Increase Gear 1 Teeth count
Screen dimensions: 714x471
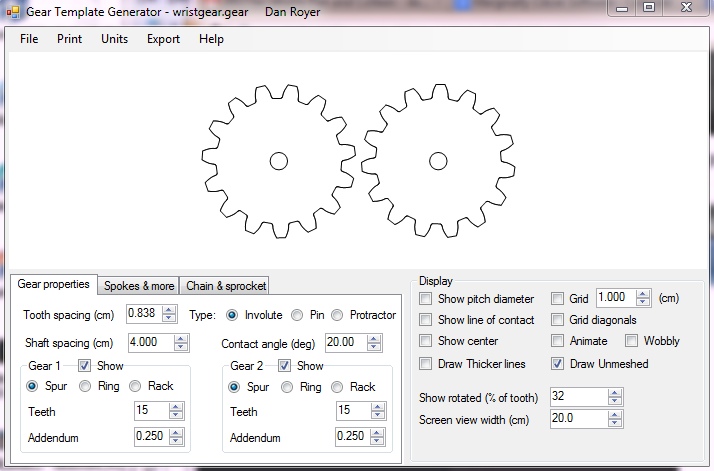tap(176, 407)
